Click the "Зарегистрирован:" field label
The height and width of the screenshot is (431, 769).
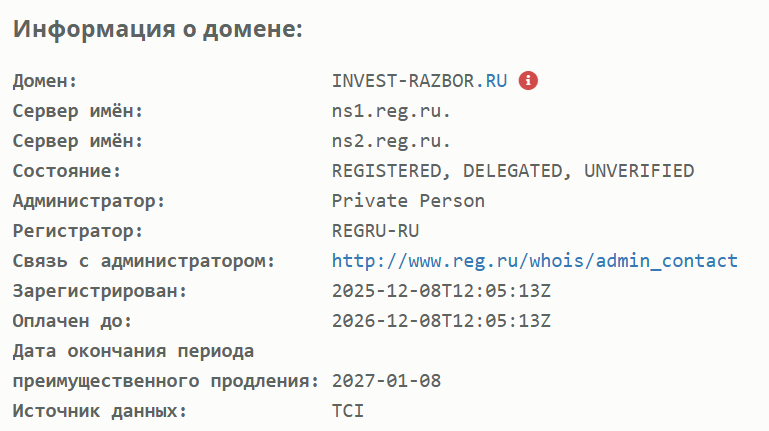99,291
